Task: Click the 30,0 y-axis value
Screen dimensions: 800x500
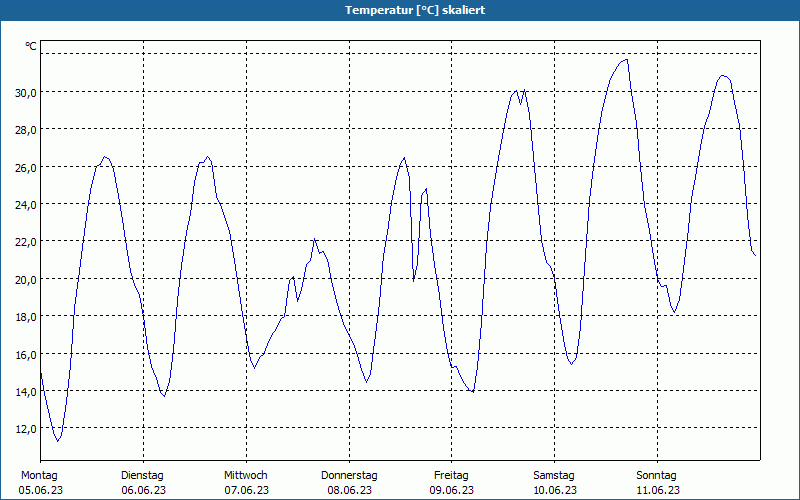Action: point(25,92)
